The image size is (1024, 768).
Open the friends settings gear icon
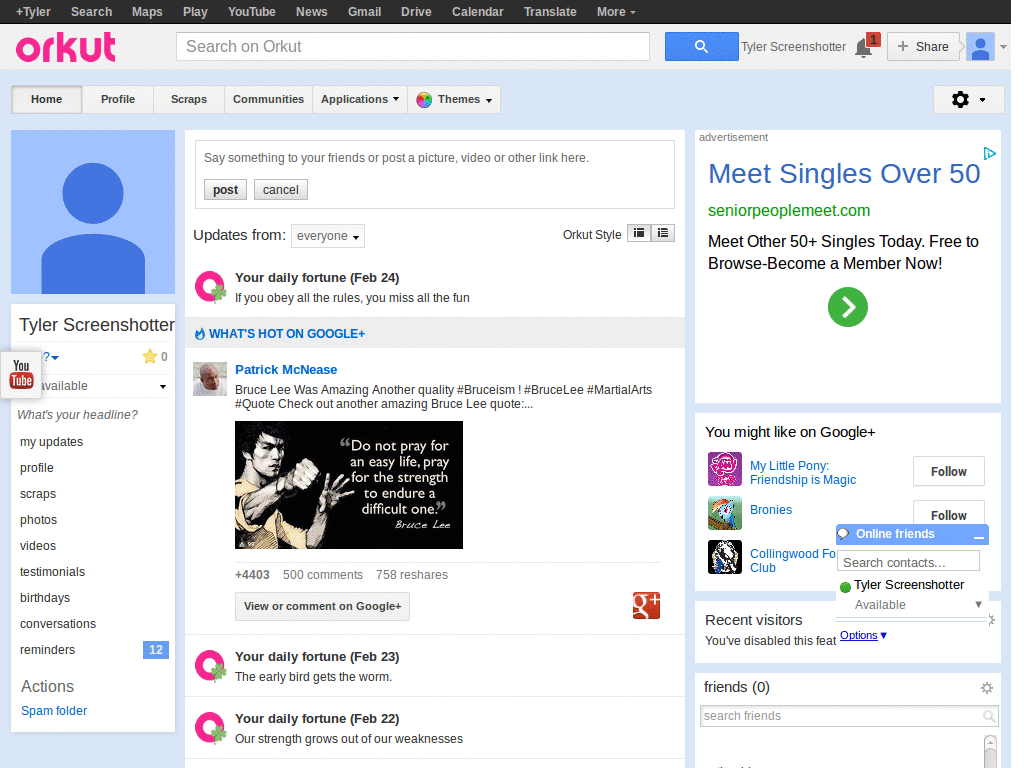987,688
